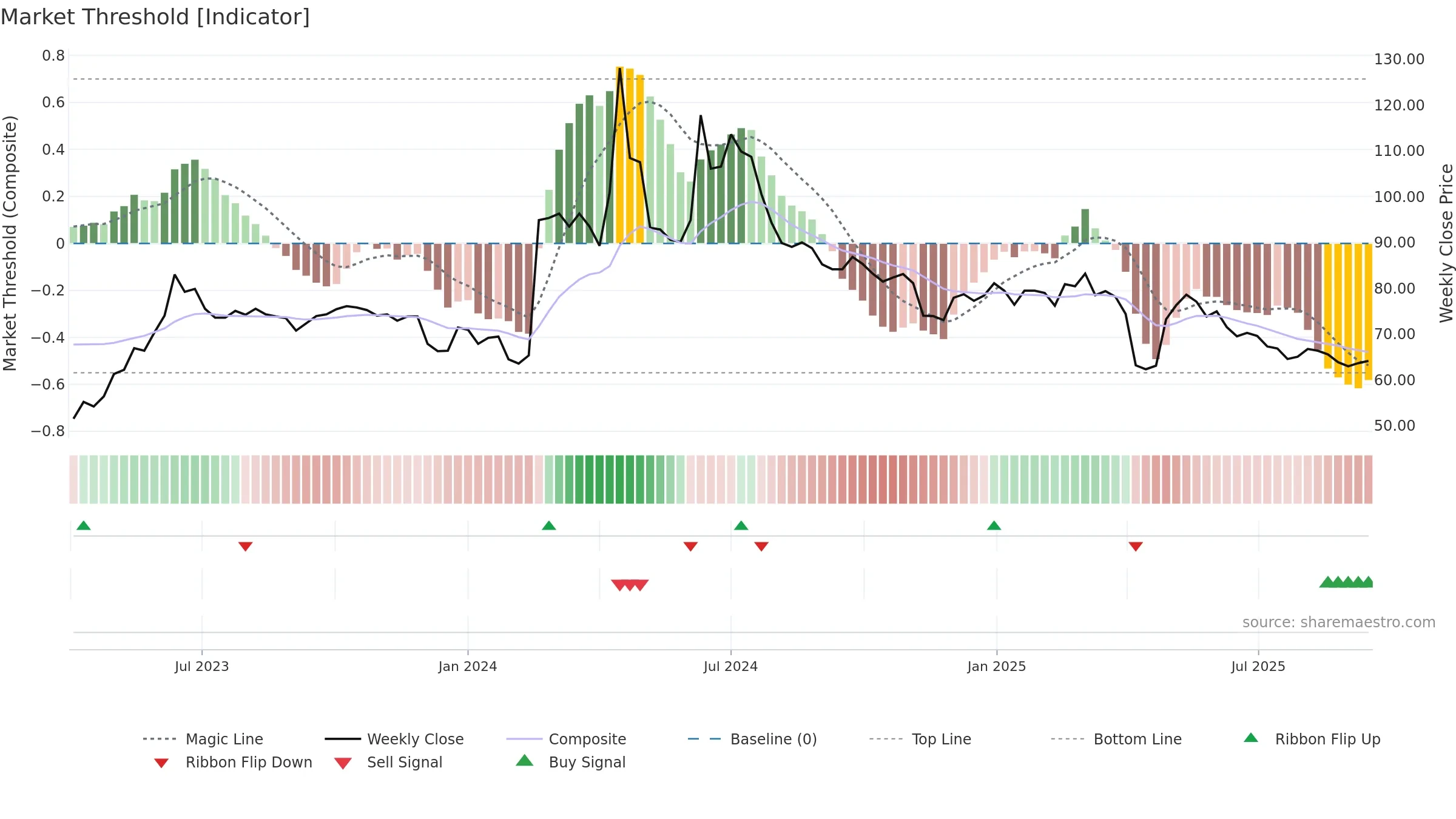This screenshot has height=819, width=1456.
Task: Click the last green Buy Signal triangle at right edge
Action: pyautogui.click(x=1367, y=582)
